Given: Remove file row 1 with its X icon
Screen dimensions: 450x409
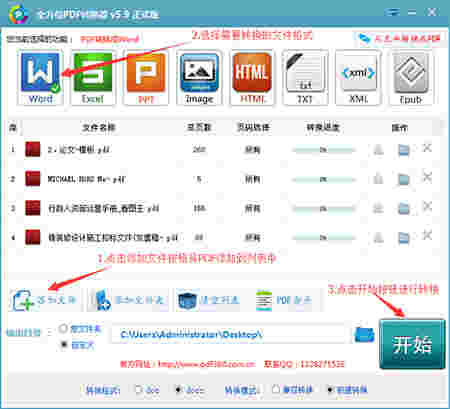Looking at the screenshot, I should tap(427, 148).
